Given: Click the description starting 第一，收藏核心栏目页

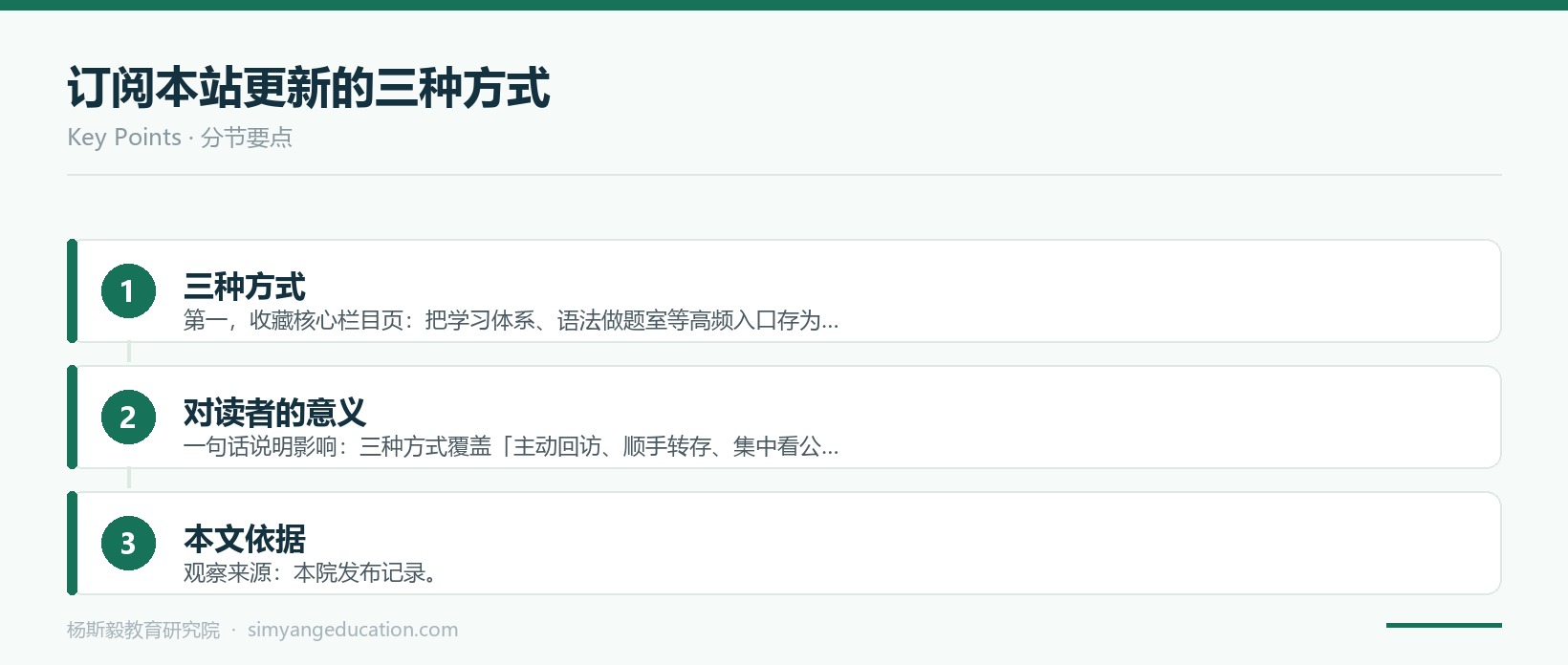Looking at the screenshot, I should click(x=512, y=320).
